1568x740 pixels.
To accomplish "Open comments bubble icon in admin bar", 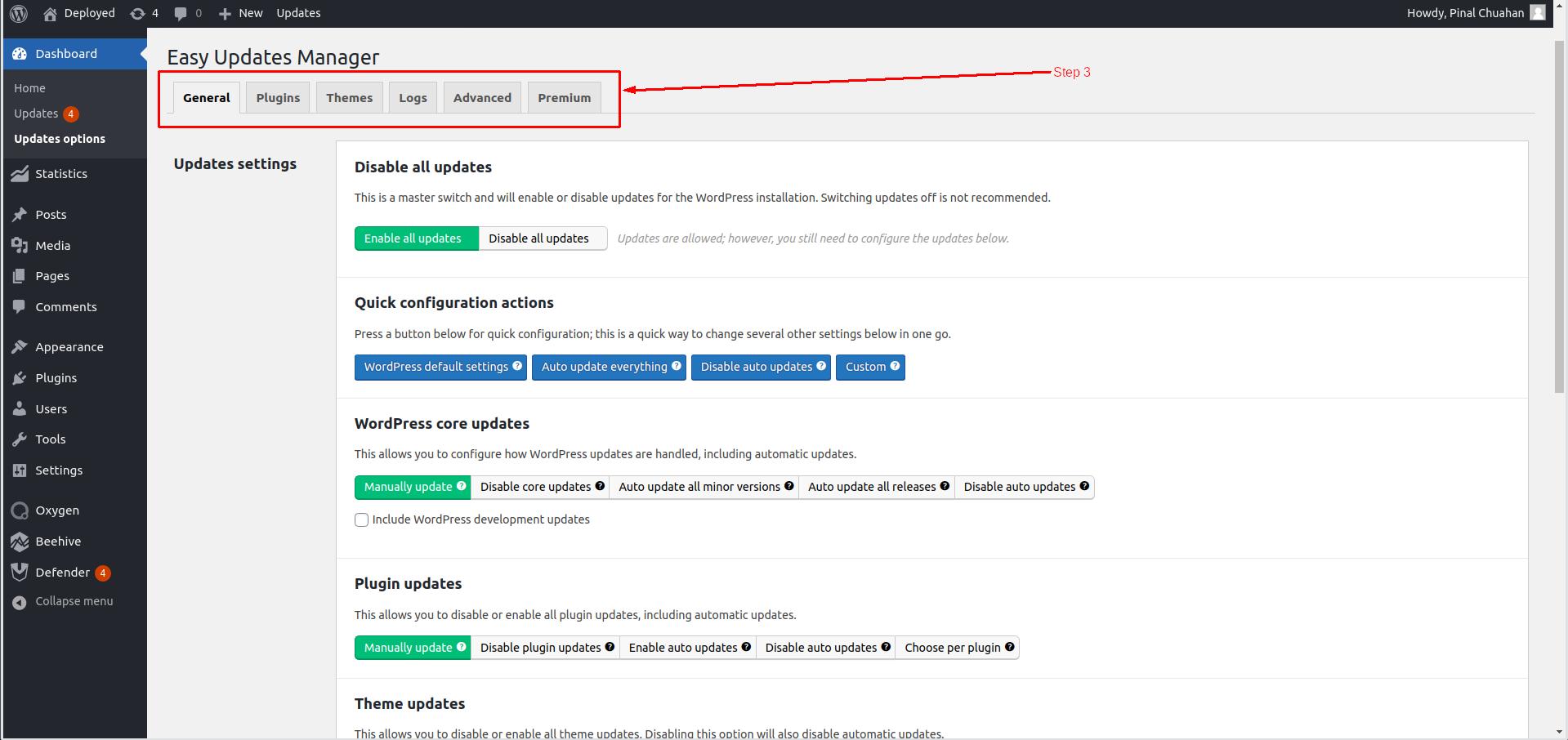I will pyautogui.click(x=181, y=13).
